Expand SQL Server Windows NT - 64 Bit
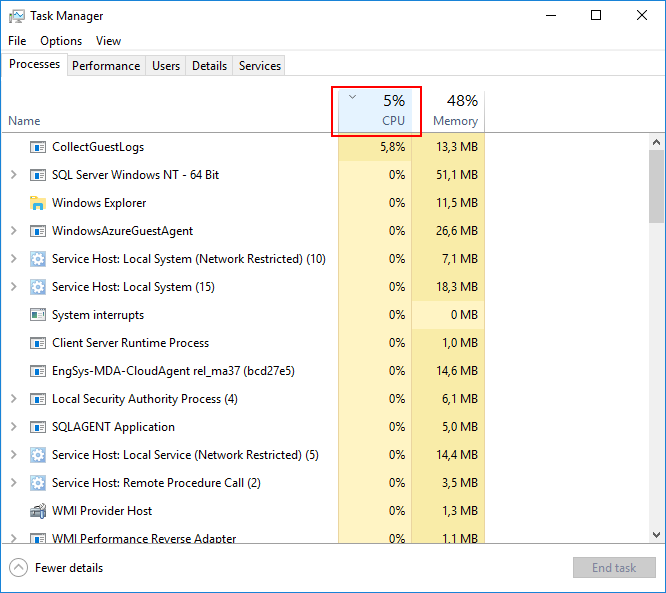666x593 pixels. tap(14, 175)
